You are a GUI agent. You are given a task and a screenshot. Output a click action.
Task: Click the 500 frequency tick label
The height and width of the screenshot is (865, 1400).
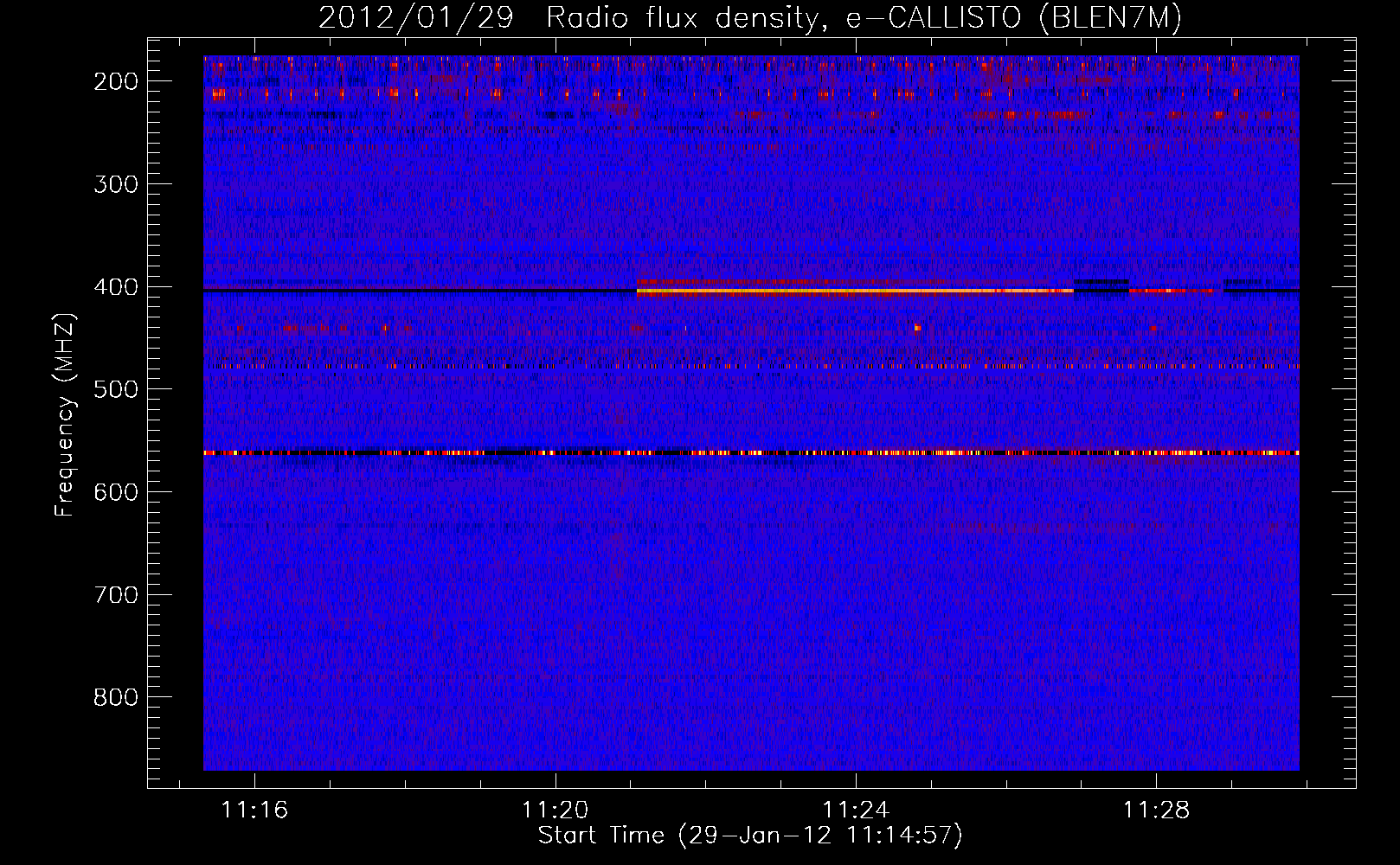tap(116, 389)
